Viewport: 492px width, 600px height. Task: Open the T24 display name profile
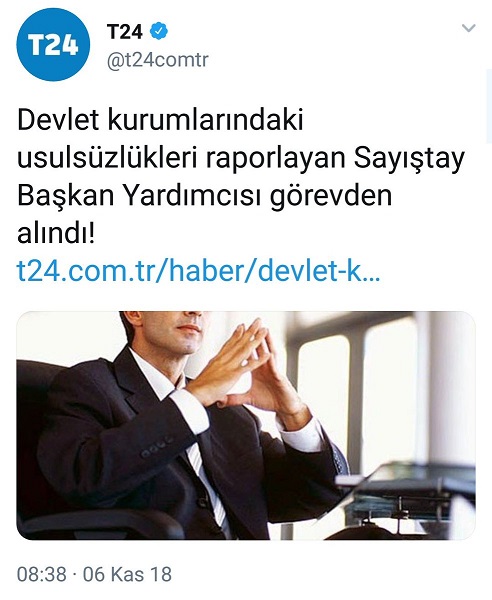125,31
